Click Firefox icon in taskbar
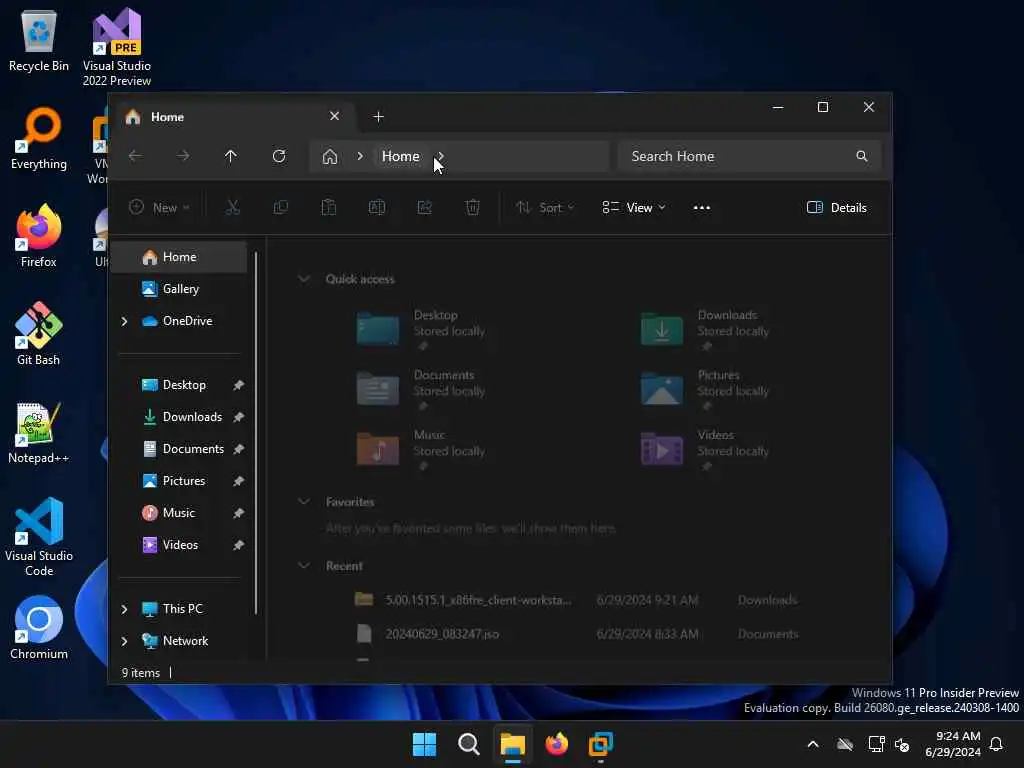Screen dimensions: 1024x768 [556, 744]
